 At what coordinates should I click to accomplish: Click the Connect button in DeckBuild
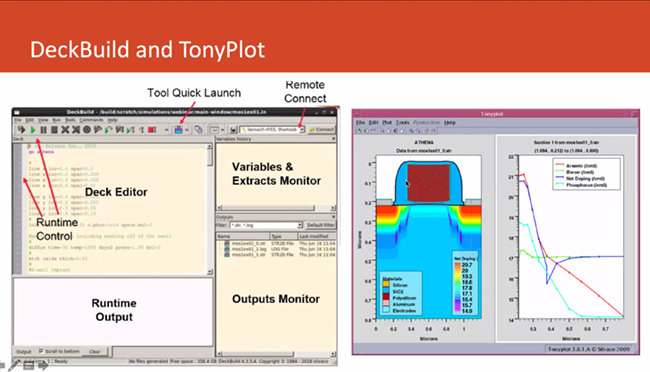click(x=322, y=129)
